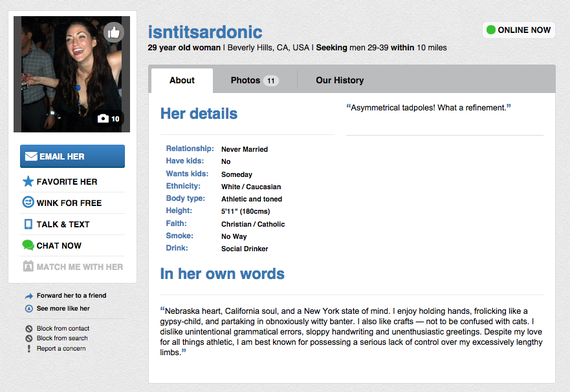Click the Chat Now link

pyautogui.click(x=59, y=246)
